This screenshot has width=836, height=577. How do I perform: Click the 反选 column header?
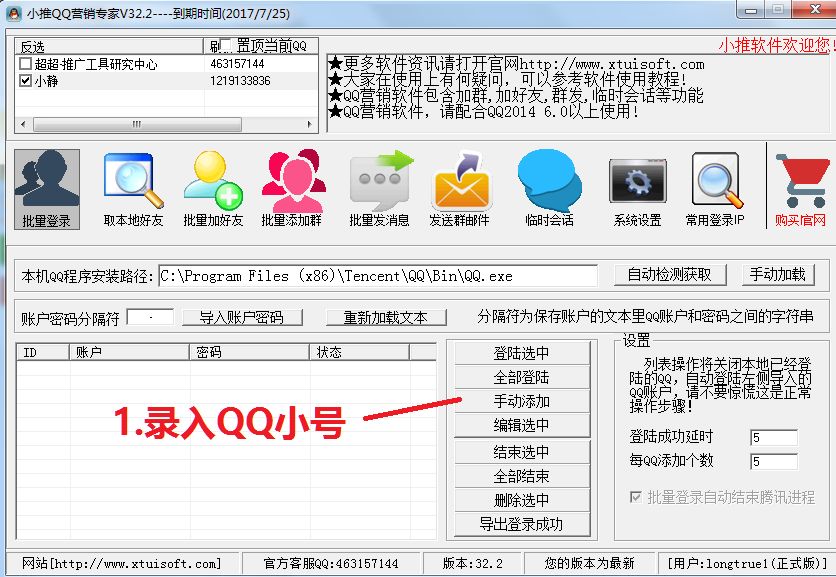click(109, 46)
